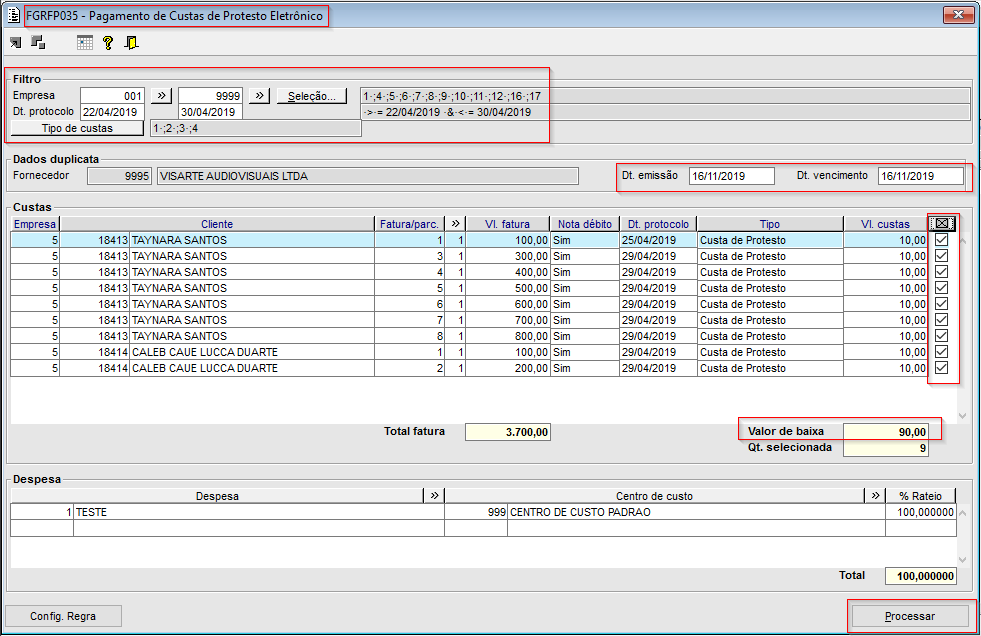Uncheck CALEB CAUE LUCCA DUARTE 200,00 row

[942, 368]
